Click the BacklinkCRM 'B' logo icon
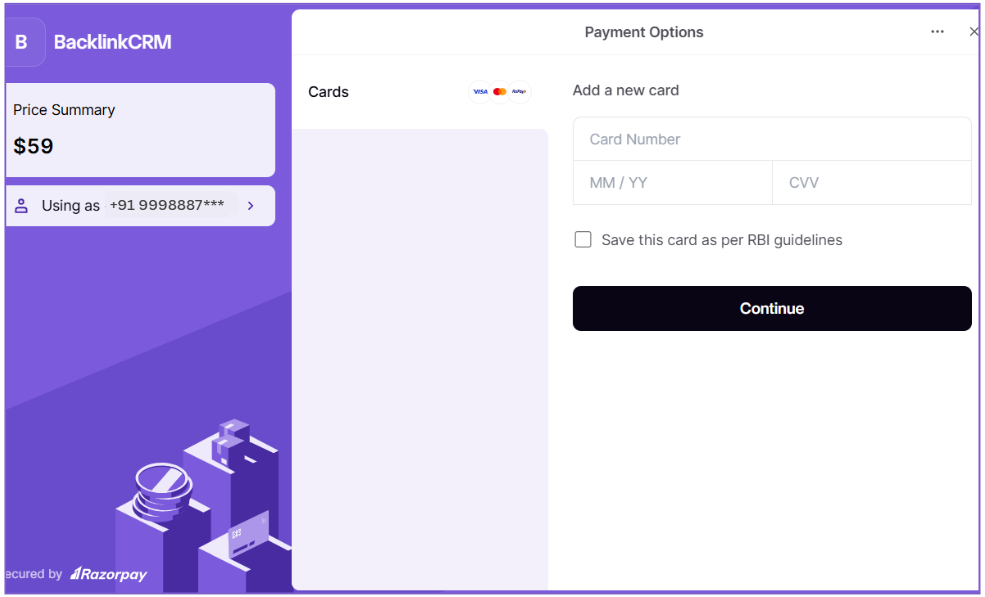 click(22, 42)
